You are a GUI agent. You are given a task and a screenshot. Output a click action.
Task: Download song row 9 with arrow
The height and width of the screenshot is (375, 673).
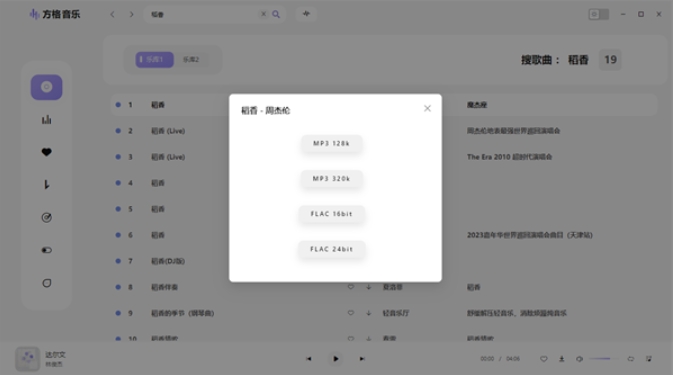tap(369, 313)
